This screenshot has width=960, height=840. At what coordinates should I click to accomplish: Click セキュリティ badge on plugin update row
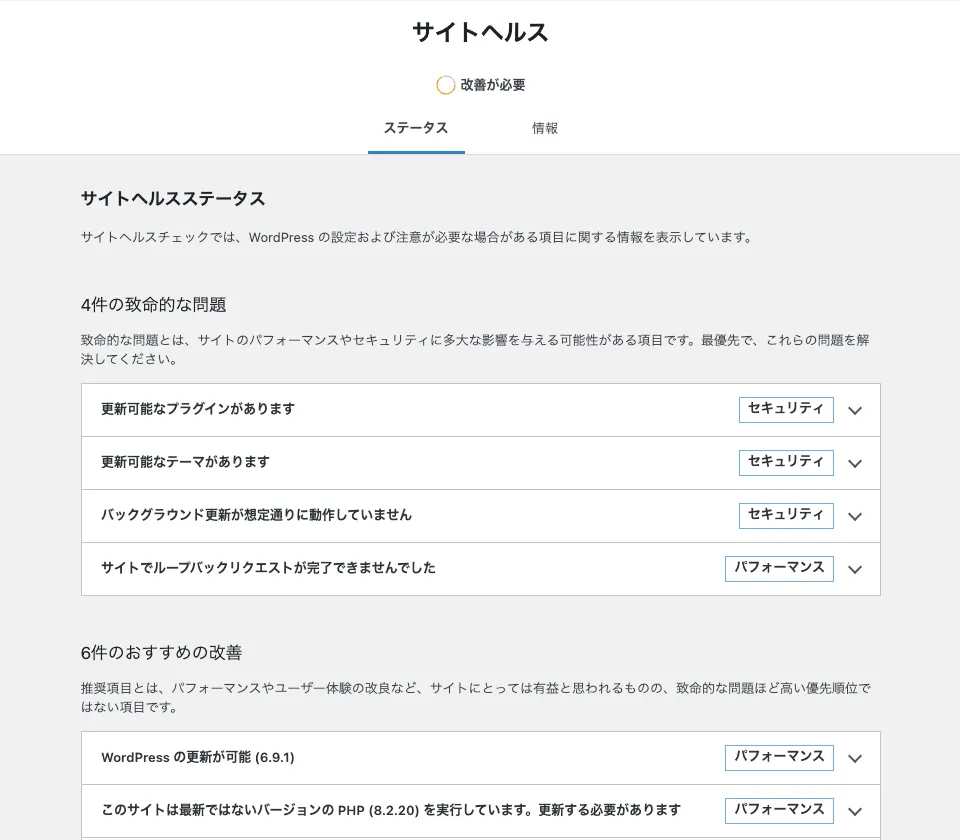[x=785, y=409]
